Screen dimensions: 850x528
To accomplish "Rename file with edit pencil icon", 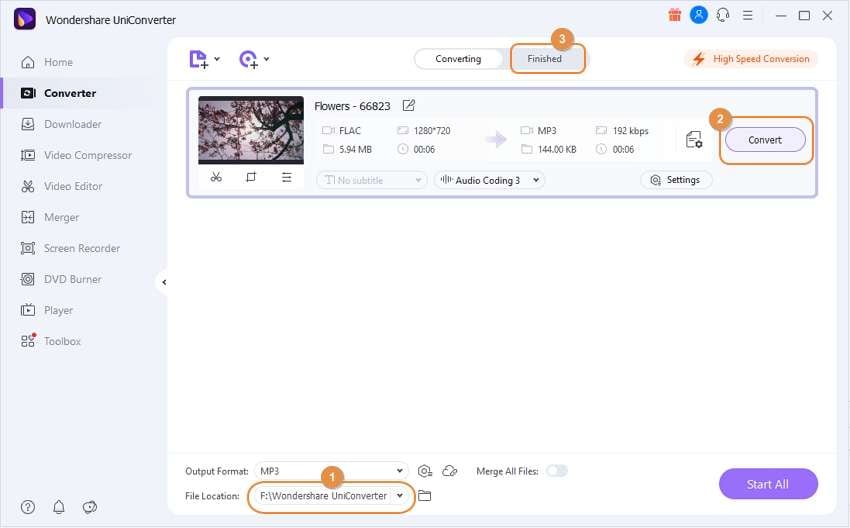I will (x=409, y=106).
